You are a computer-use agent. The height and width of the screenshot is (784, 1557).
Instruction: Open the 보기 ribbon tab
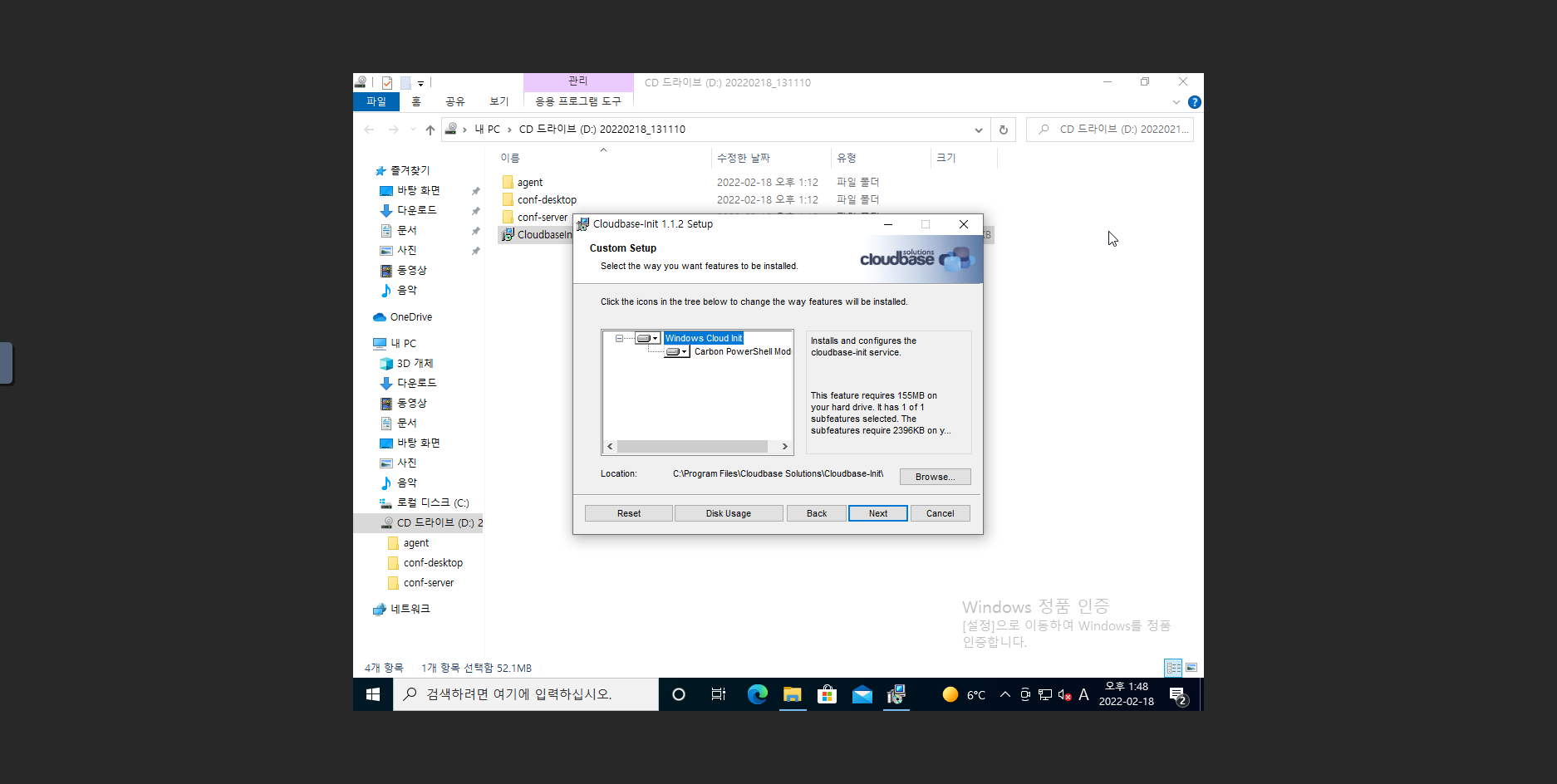pyautogui.click(x=499, y=101)
